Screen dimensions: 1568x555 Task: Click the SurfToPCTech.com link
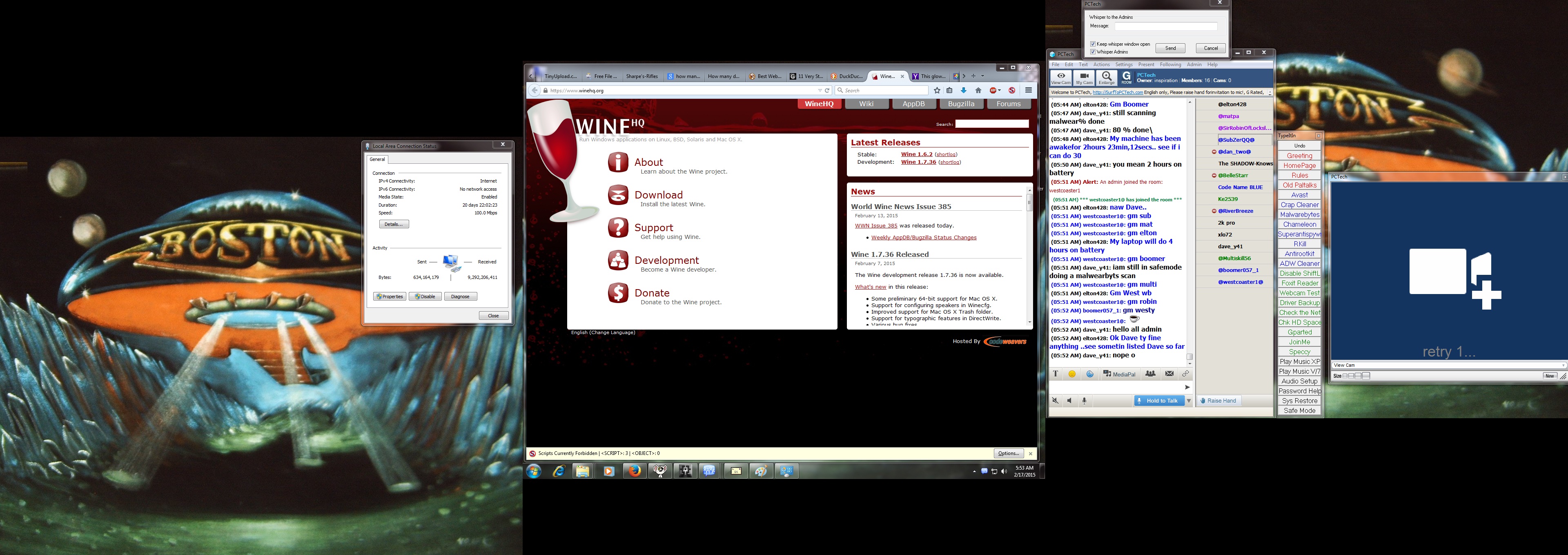[1118, 92]
